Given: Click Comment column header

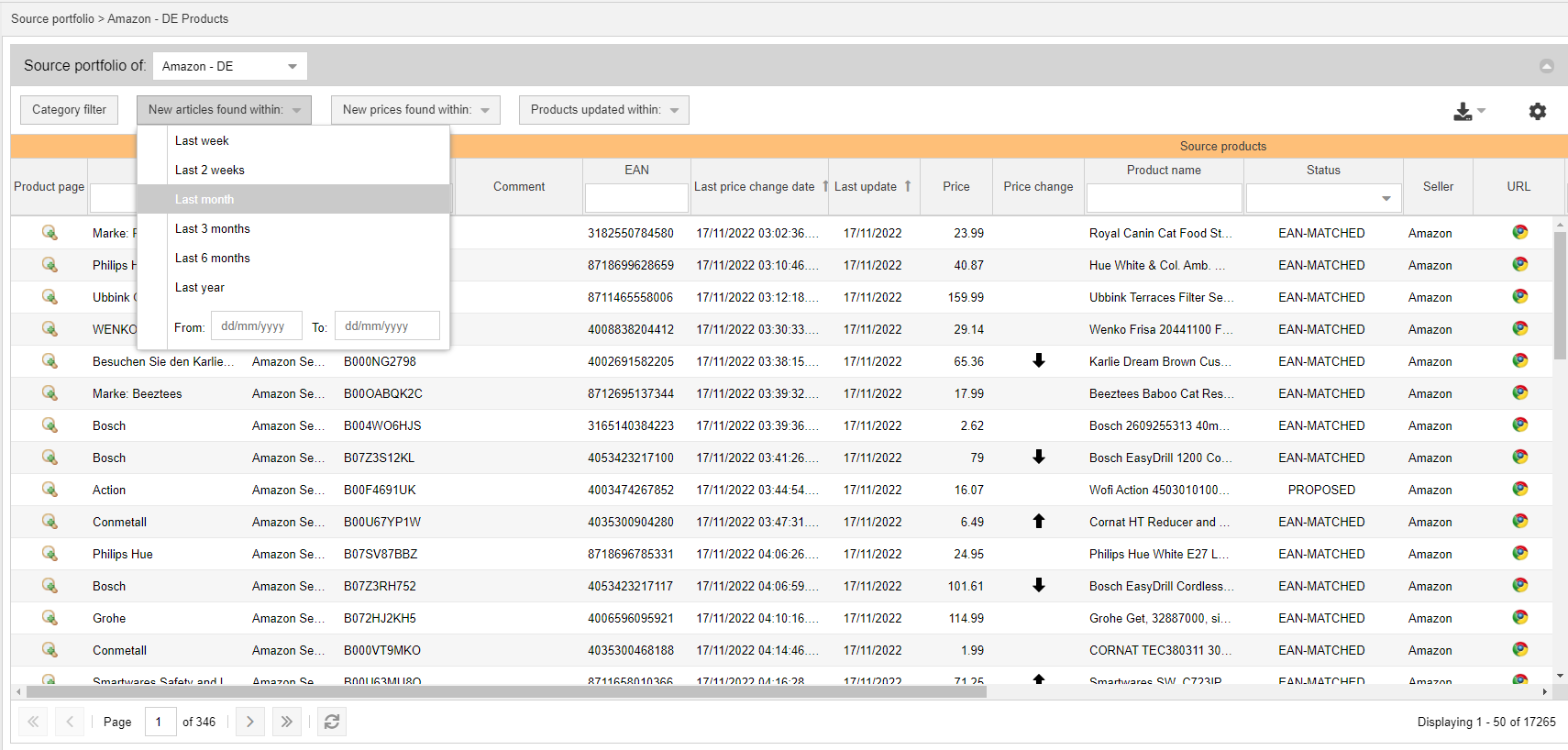Looking at the screenshot, I should [519, 186].
